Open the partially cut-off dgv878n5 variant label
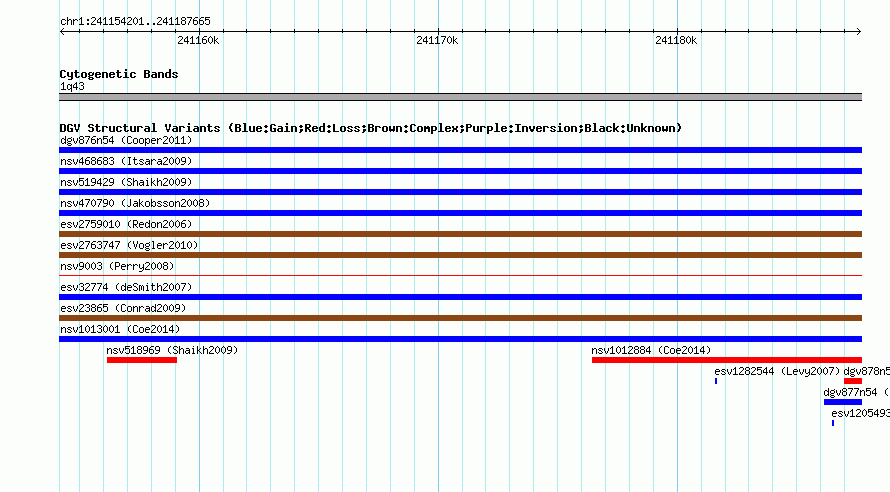The height and width of the screenshot is (492, 890). click(x=867, y=371)
